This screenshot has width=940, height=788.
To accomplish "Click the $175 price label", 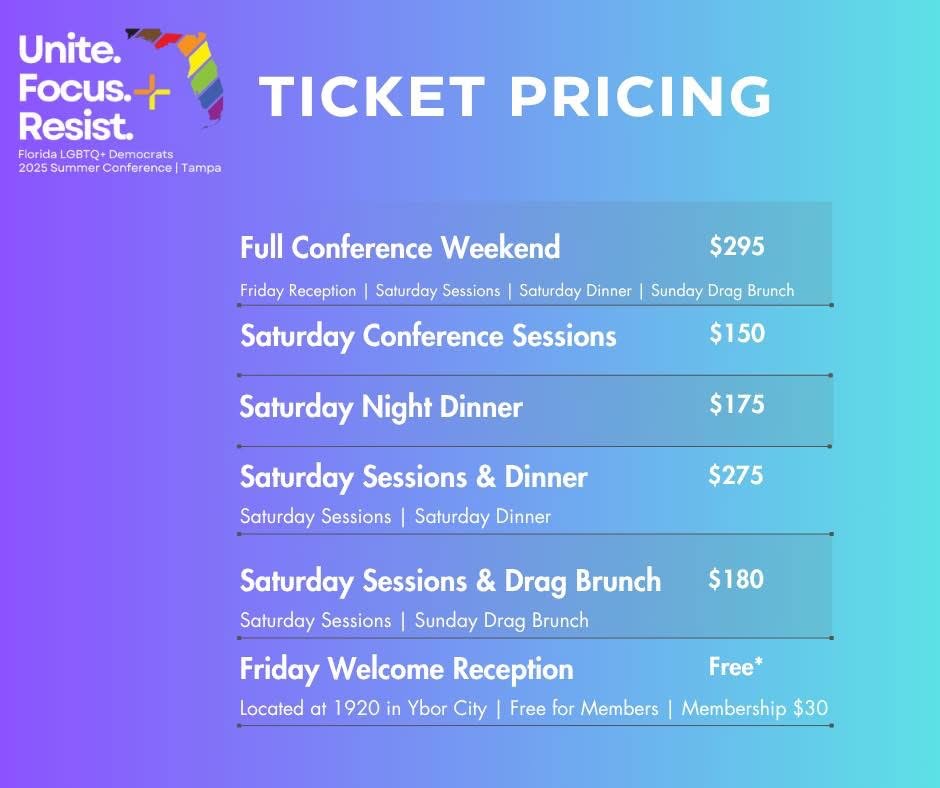I will coord(737,404).
